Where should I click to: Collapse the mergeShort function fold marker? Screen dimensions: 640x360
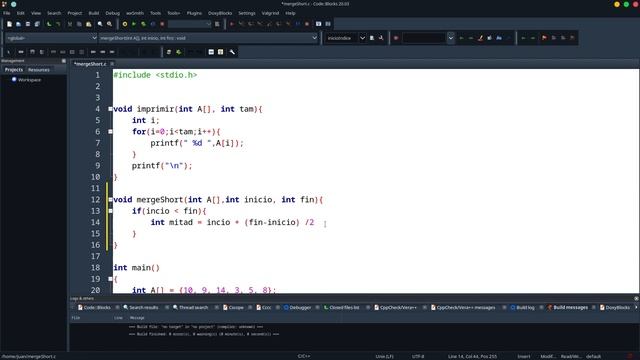click(110, 200)
